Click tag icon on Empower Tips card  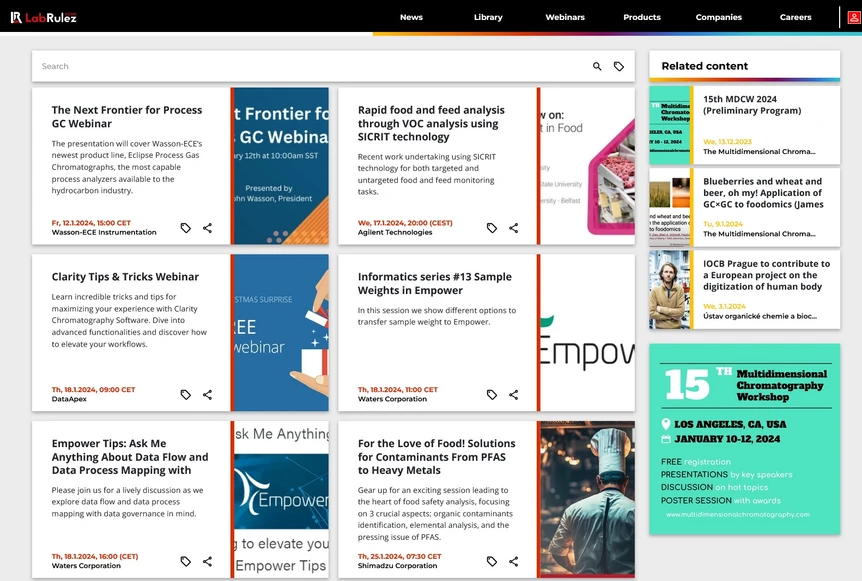pos(186,561)
